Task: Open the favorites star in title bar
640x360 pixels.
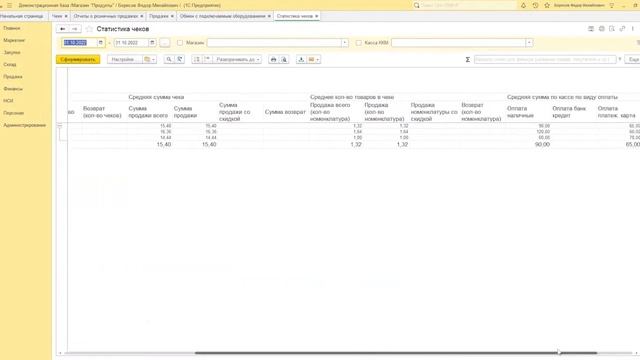Action: click(x=547, y=5)
